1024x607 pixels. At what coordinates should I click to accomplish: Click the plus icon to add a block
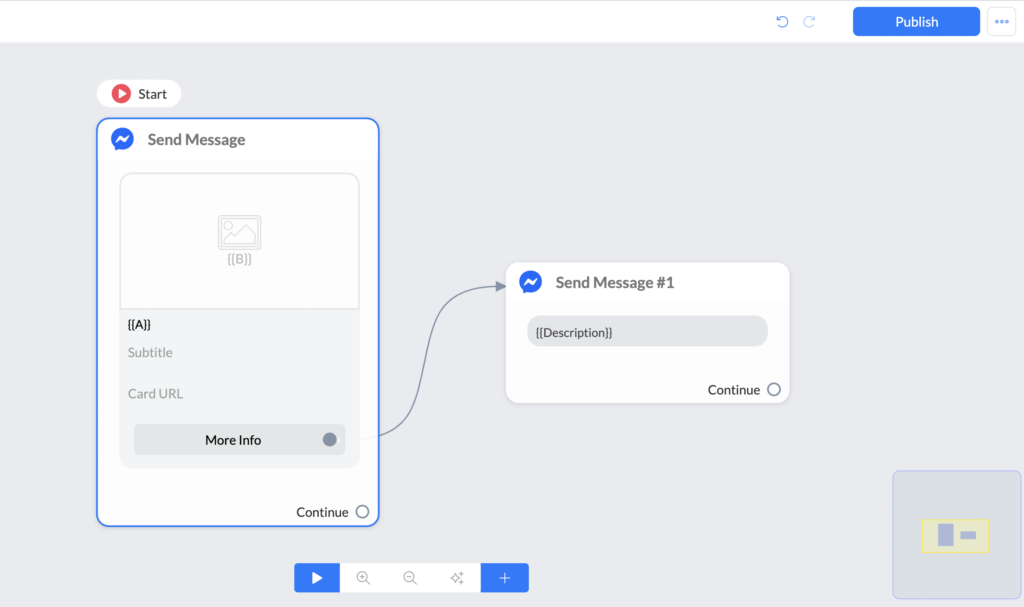click(504, 577)
